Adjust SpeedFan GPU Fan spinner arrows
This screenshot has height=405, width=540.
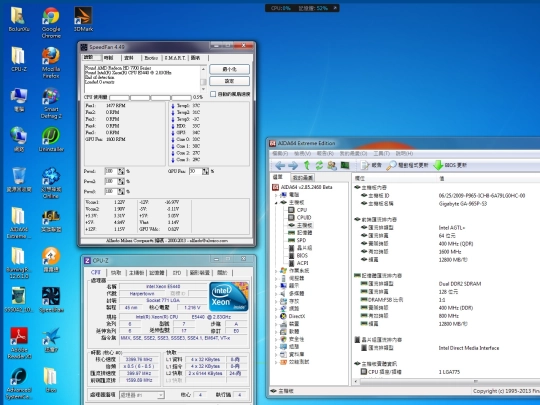click(205, 171)
